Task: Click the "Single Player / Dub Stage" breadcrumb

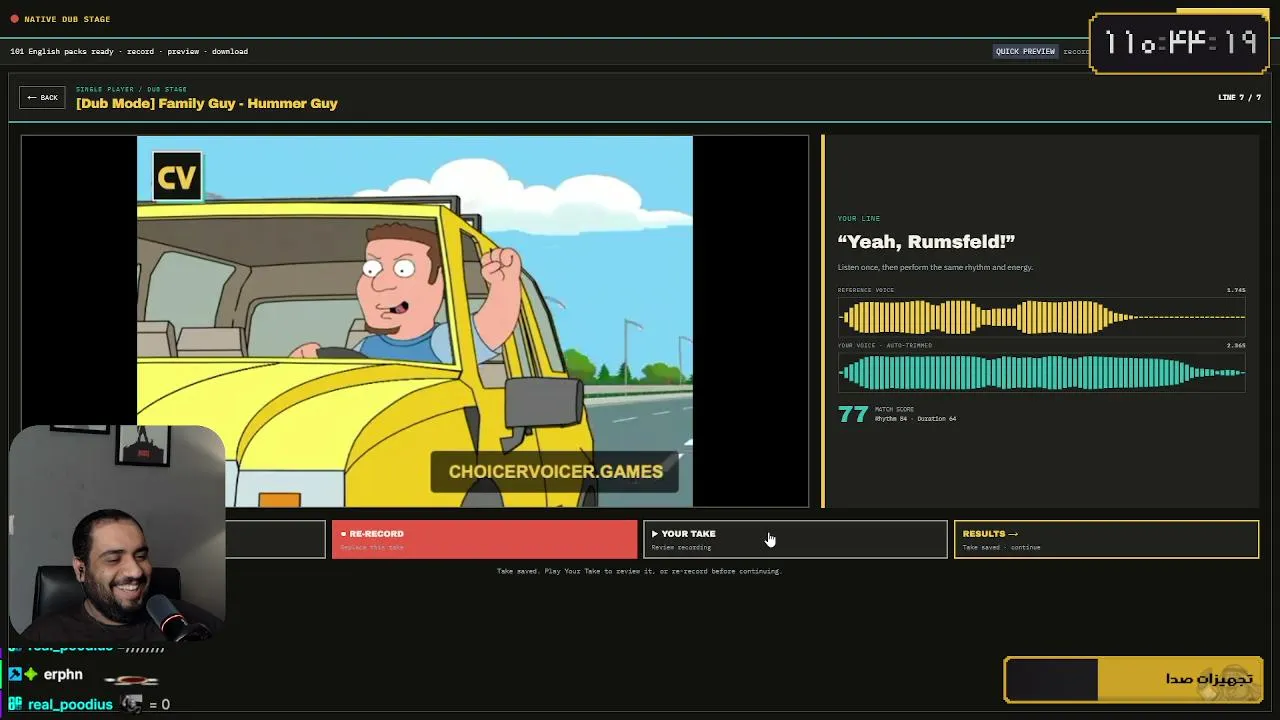Action: [131, 89]
